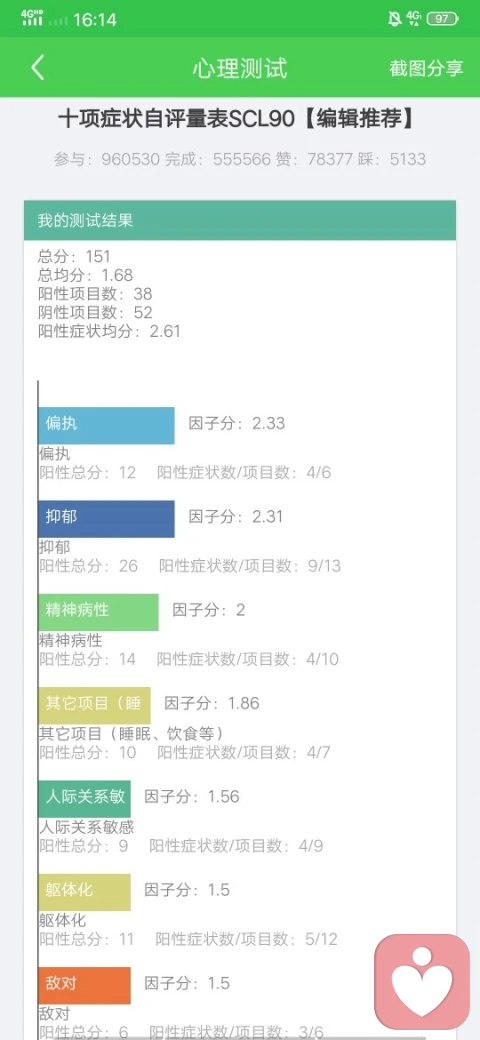This screenshot has width=480, height=1040.
Task: Tap the clock showing 16:14
Action: [x=95, y=20]
